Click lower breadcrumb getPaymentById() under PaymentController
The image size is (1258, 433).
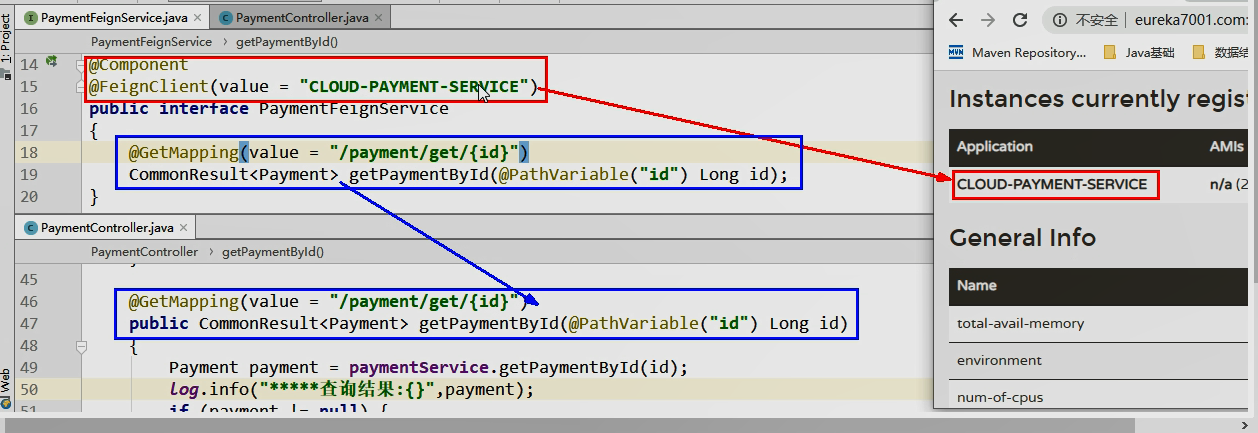pyautogui.click(x=273, y=252)
